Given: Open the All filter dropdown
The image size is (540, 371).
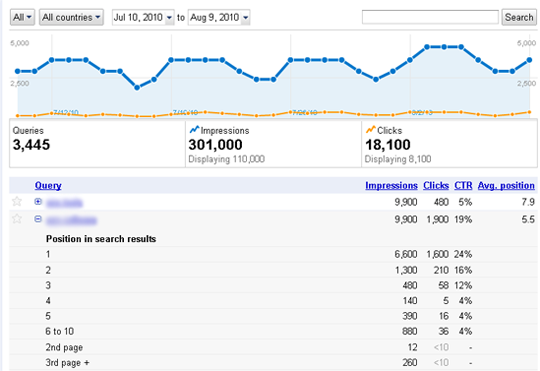Looking at the screenshot, I should click(22, 17).
